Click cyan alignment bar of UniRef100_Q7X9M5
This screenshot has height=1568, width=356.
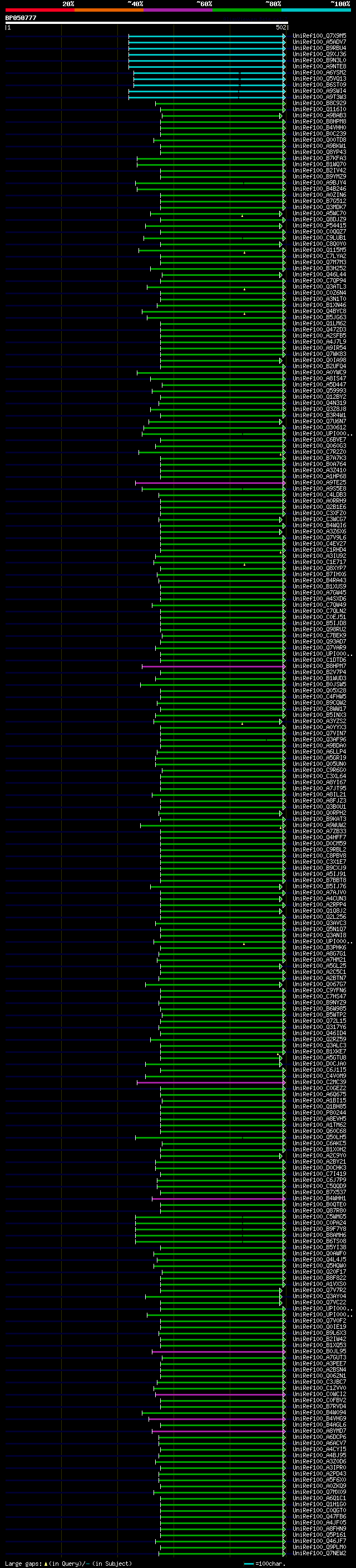coord(206,36)
